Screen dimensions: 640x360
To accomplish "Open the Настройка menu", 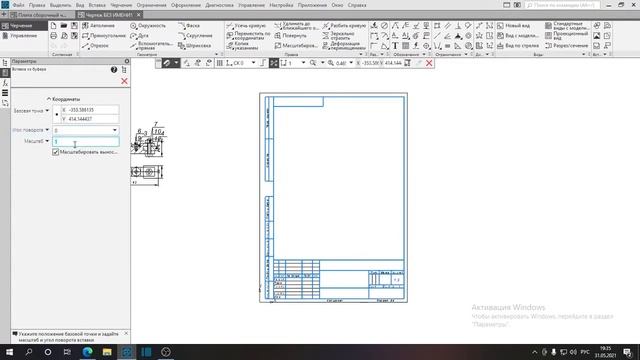I will [281, 5].
